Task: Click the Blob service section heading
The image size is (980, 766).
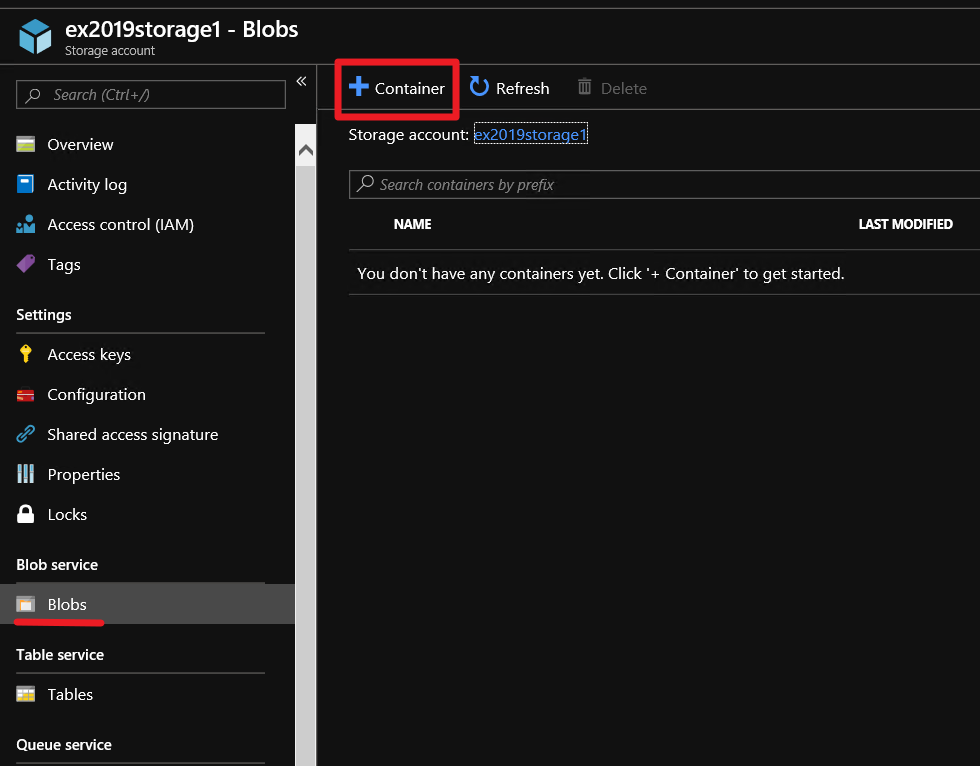Action: pos(57,565)
